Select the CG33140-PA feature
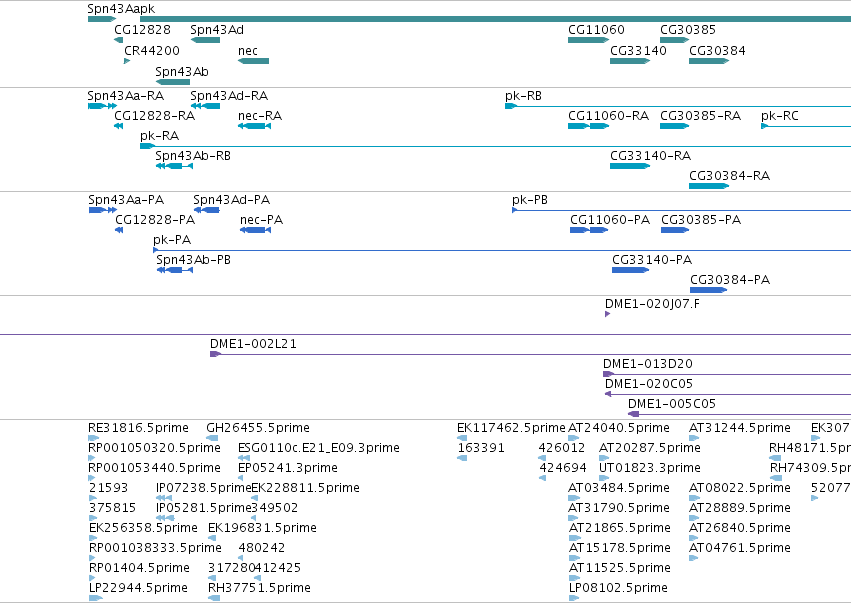The width and height of the screenshot is (851, 603). pos(630,270)
